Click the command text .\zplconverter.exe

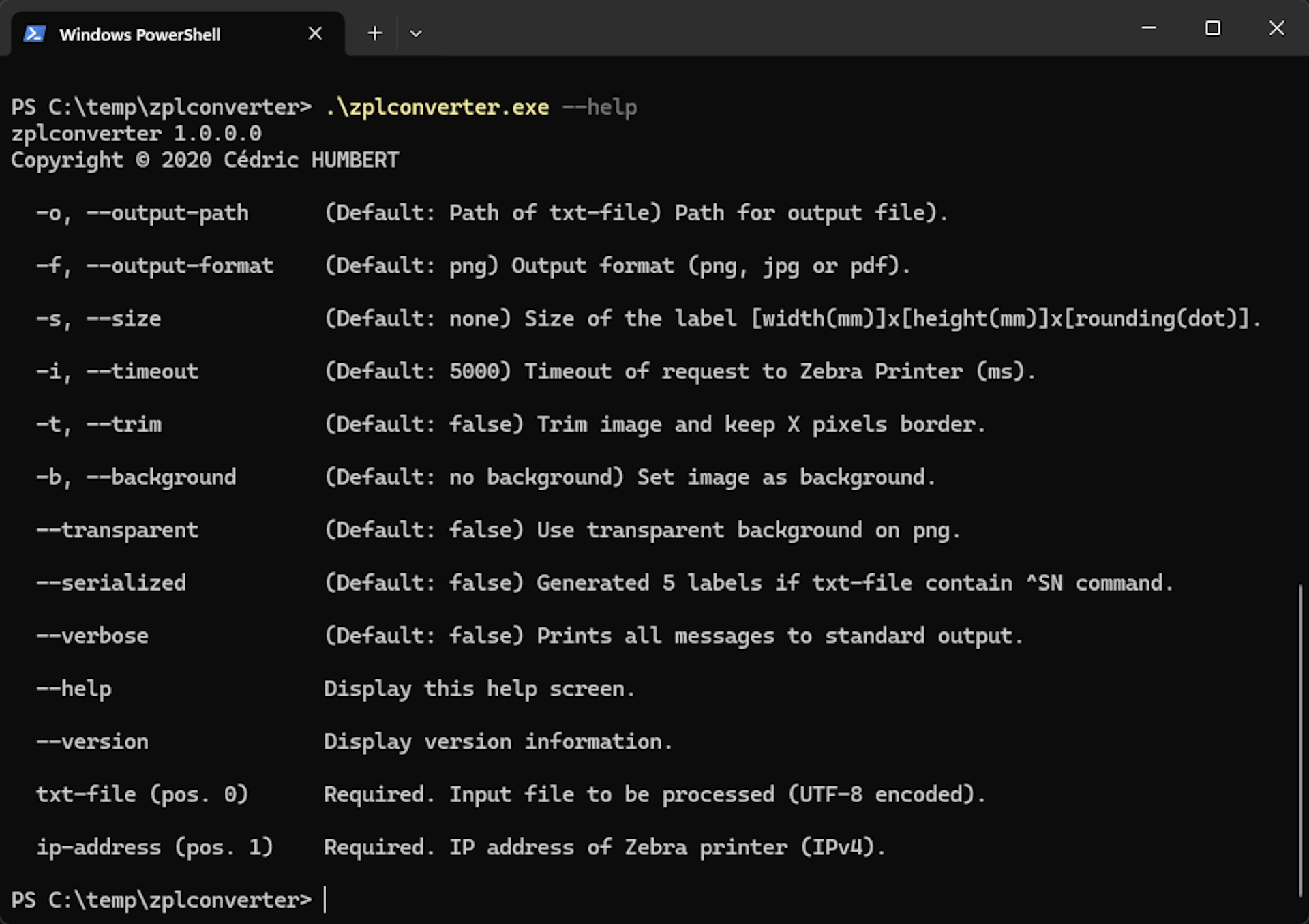437,107
